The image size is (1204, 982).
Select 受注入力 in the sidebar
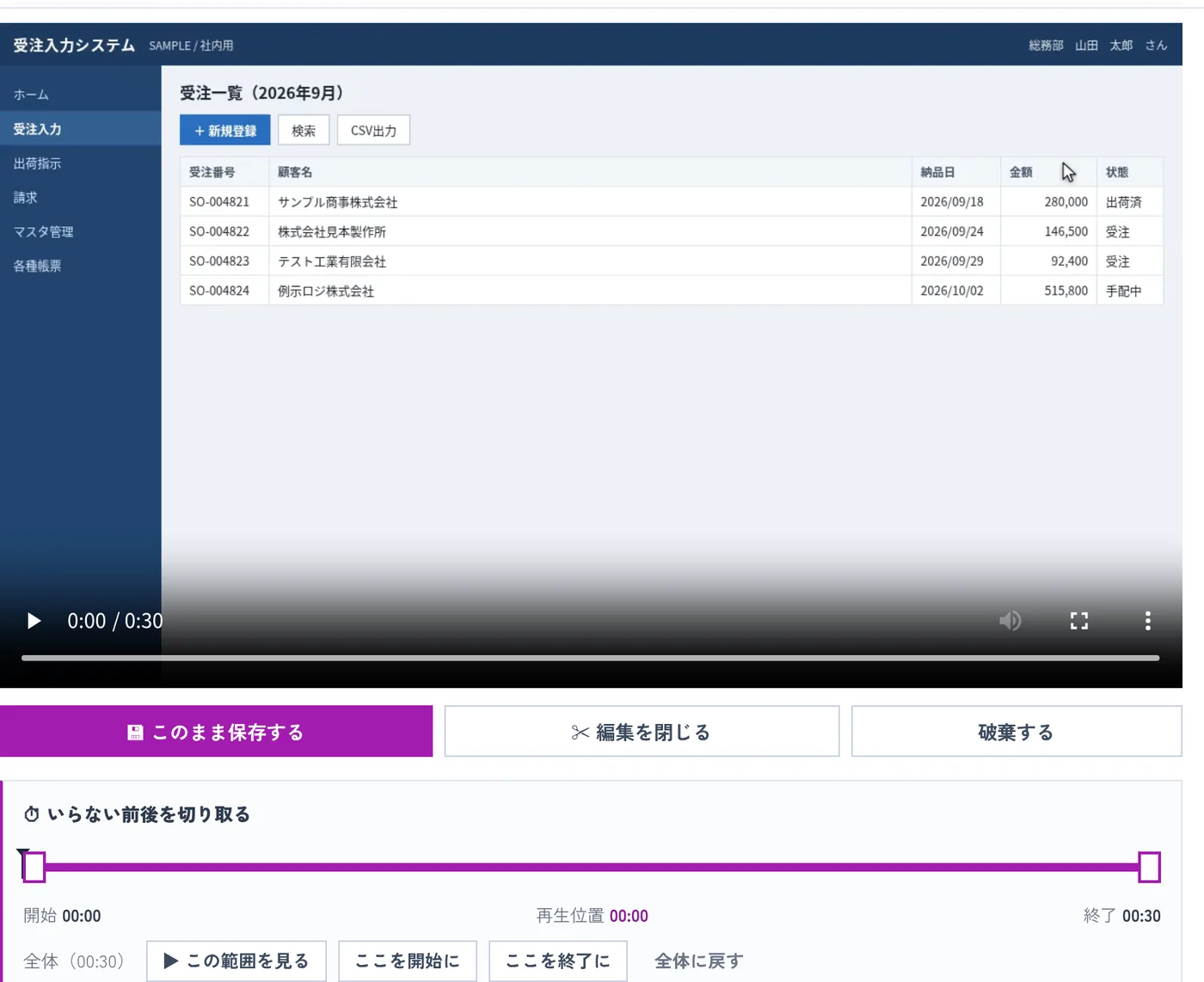pos(81,129)
